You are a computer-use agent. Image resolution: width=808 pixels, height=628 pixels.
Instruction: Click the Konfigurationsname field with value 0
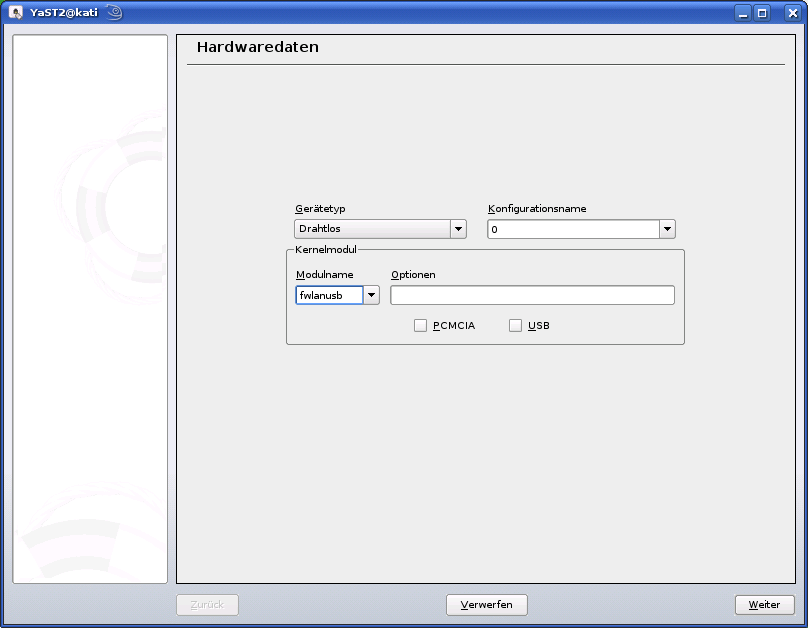coord(574,229)
